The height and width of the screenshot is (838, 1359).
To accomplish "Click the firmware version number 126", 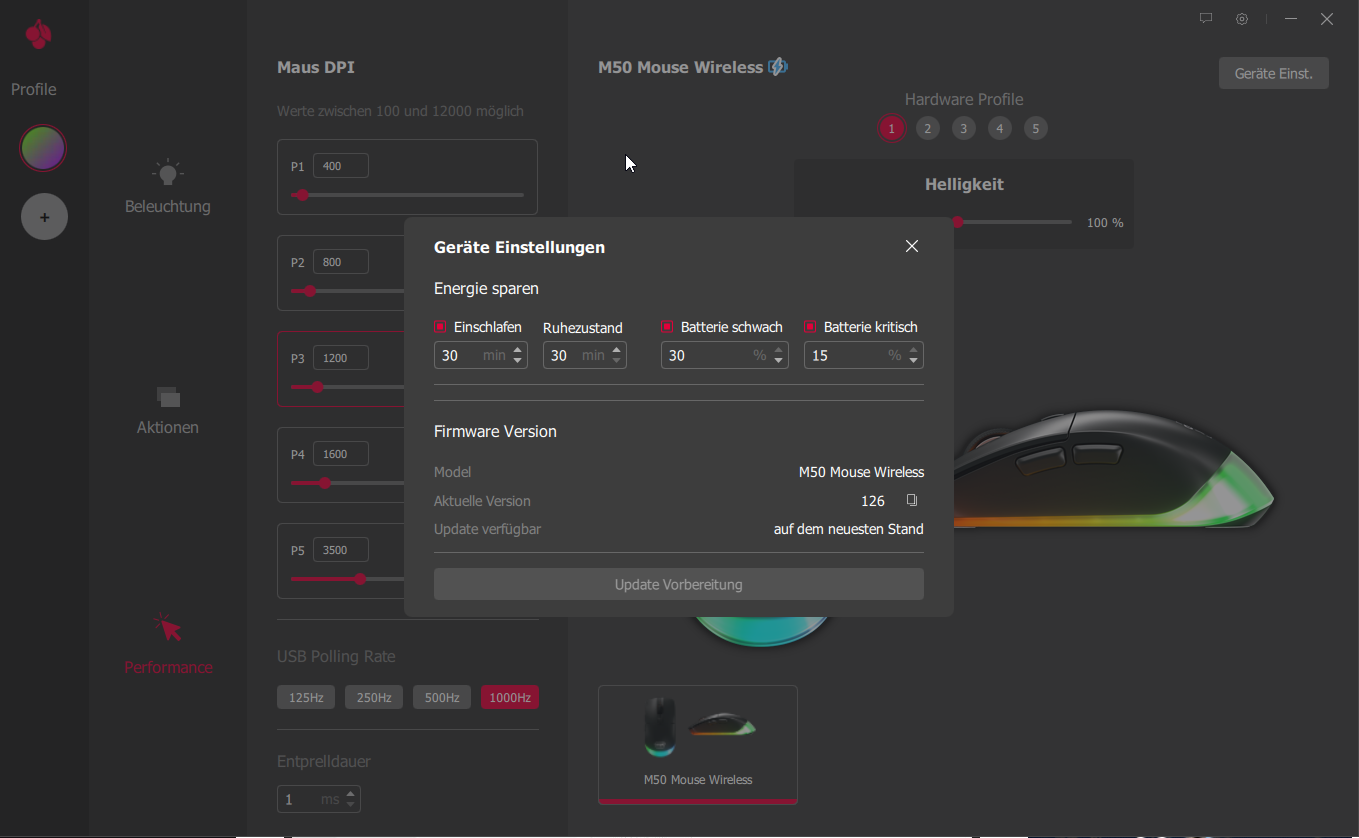I will pyautogui.click(x=873, y=501).
